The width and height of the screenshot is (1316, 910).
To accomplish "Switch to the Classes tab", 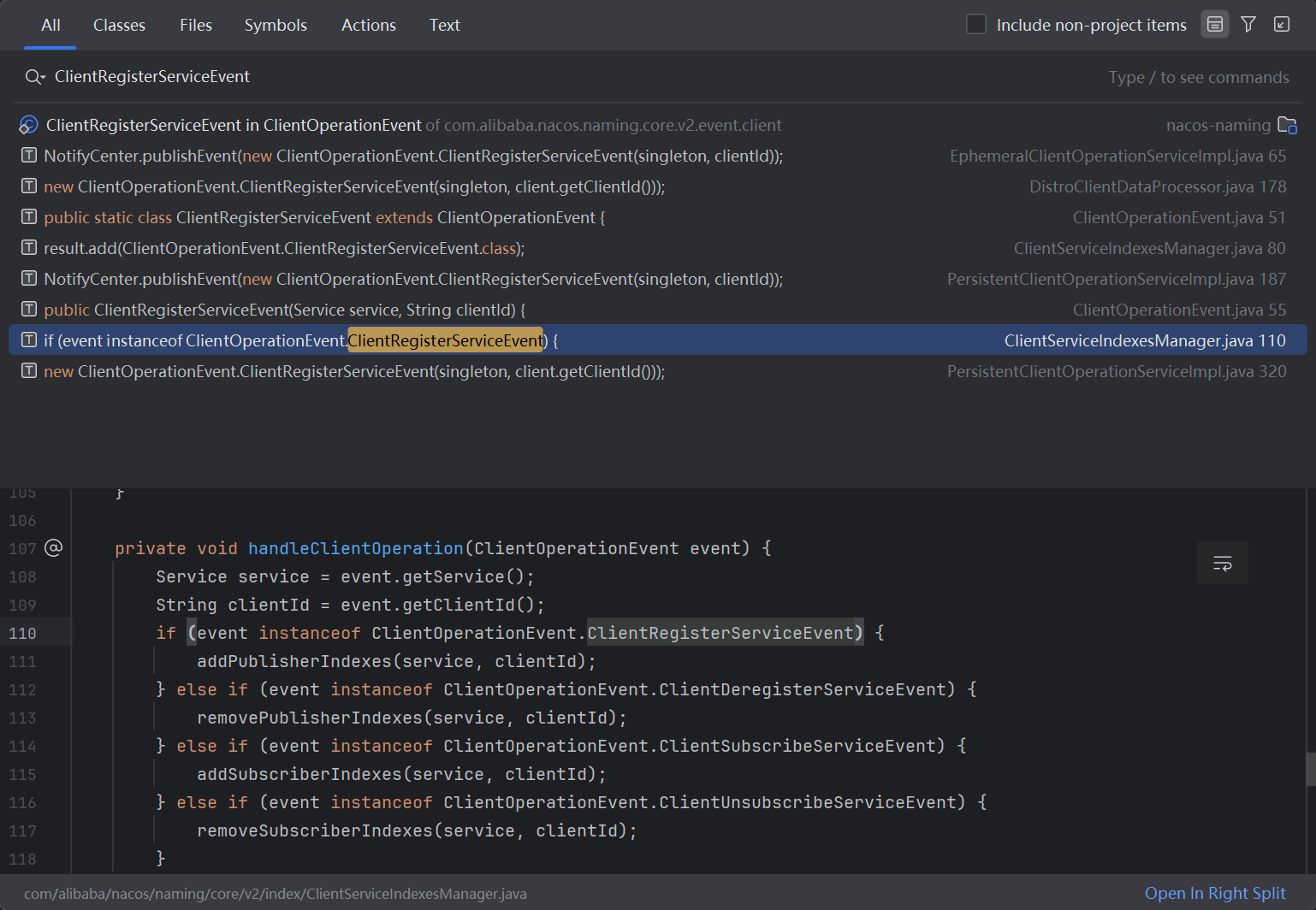I will (x=119, y=26).
